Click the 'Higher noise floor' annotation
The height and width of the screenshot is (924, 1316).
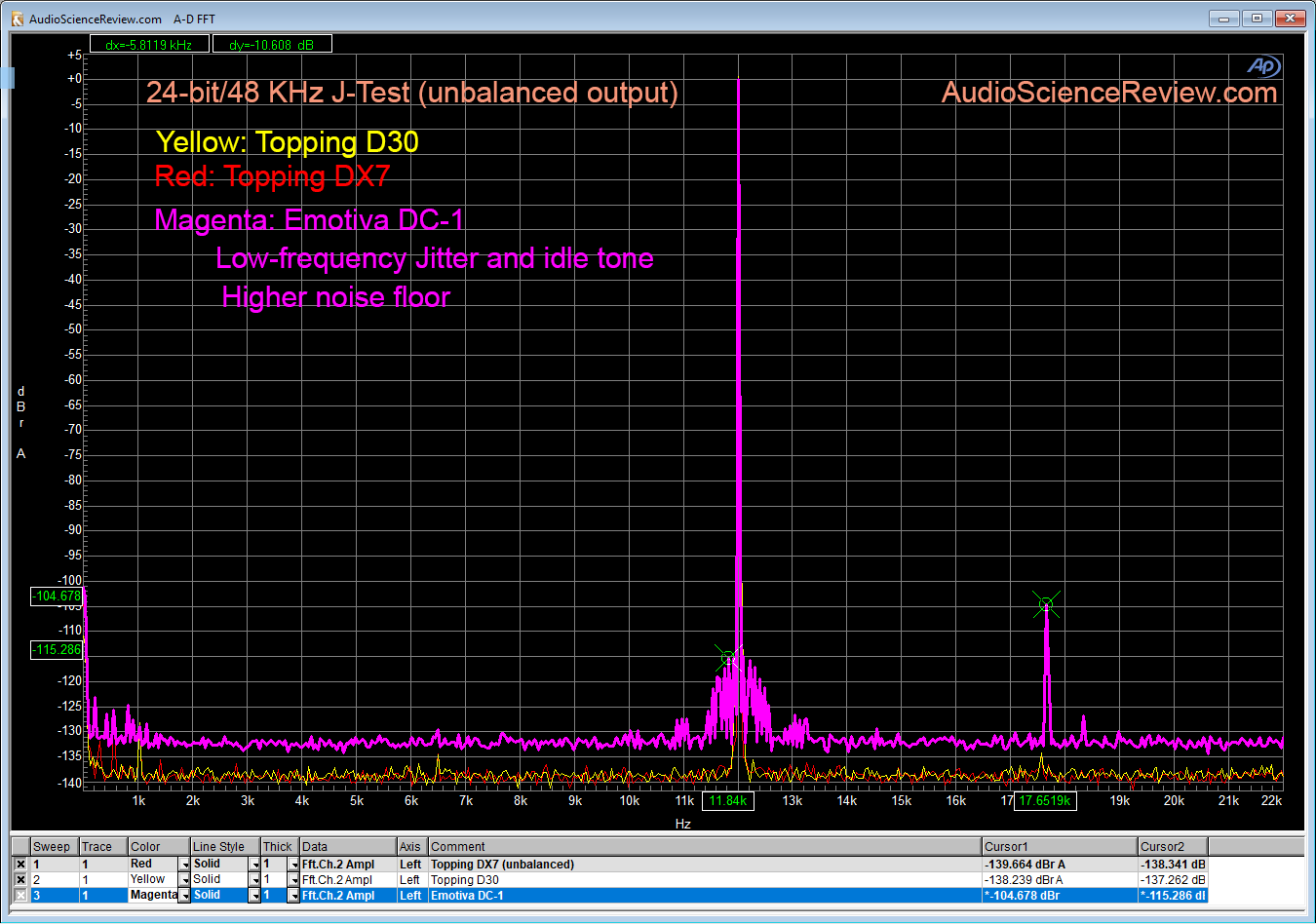[335, 297]
